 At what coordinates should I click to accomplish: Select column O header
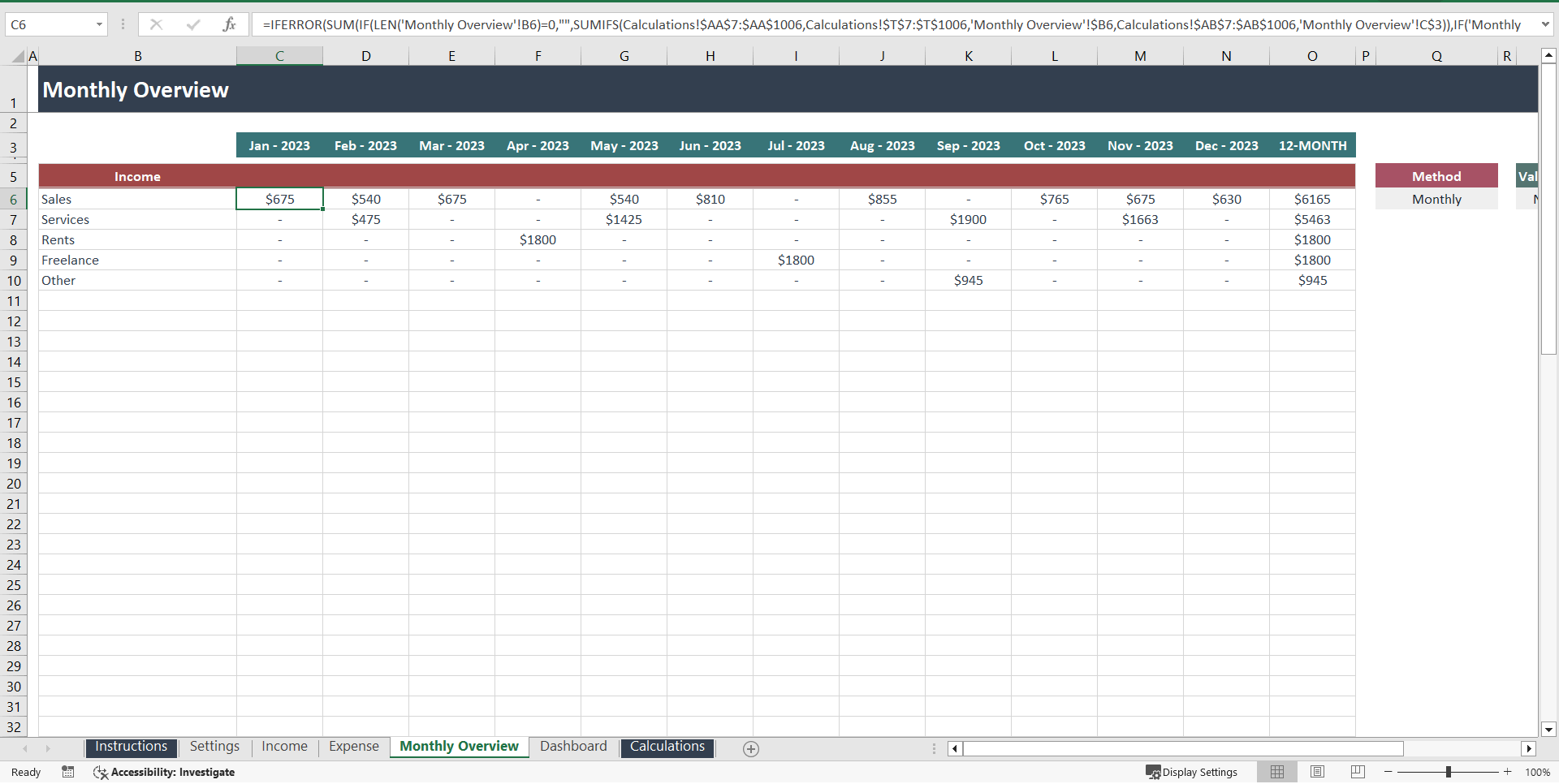tap(1312, 56)
